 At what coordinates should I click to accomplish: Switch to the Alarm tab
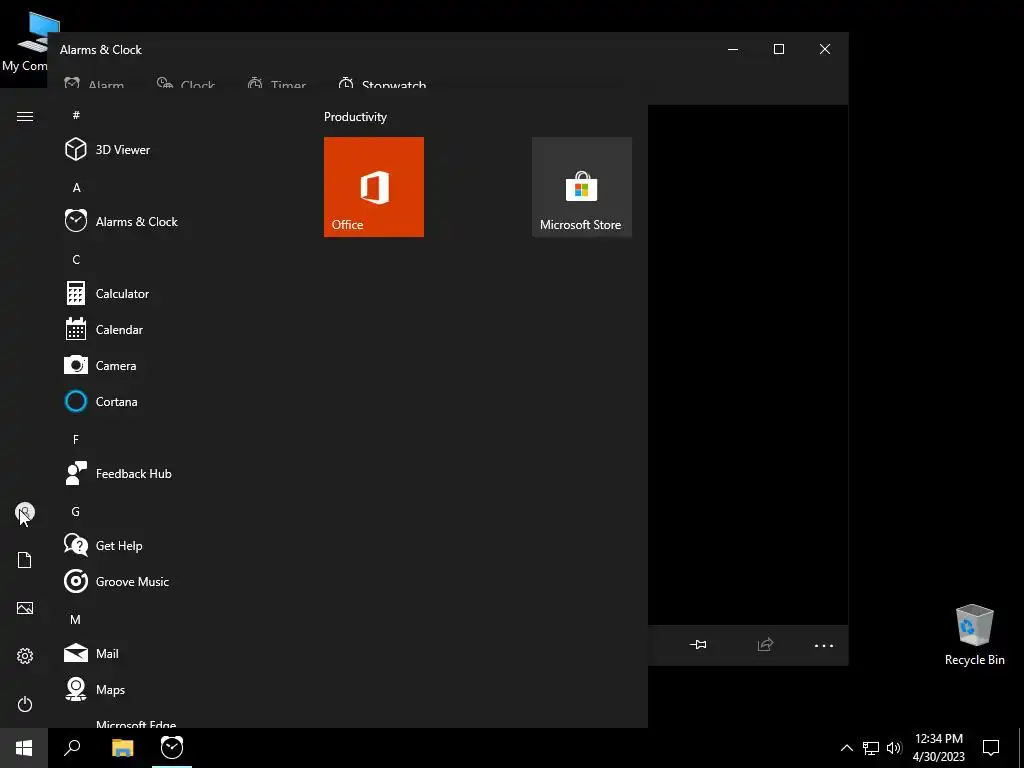[94, 84]
